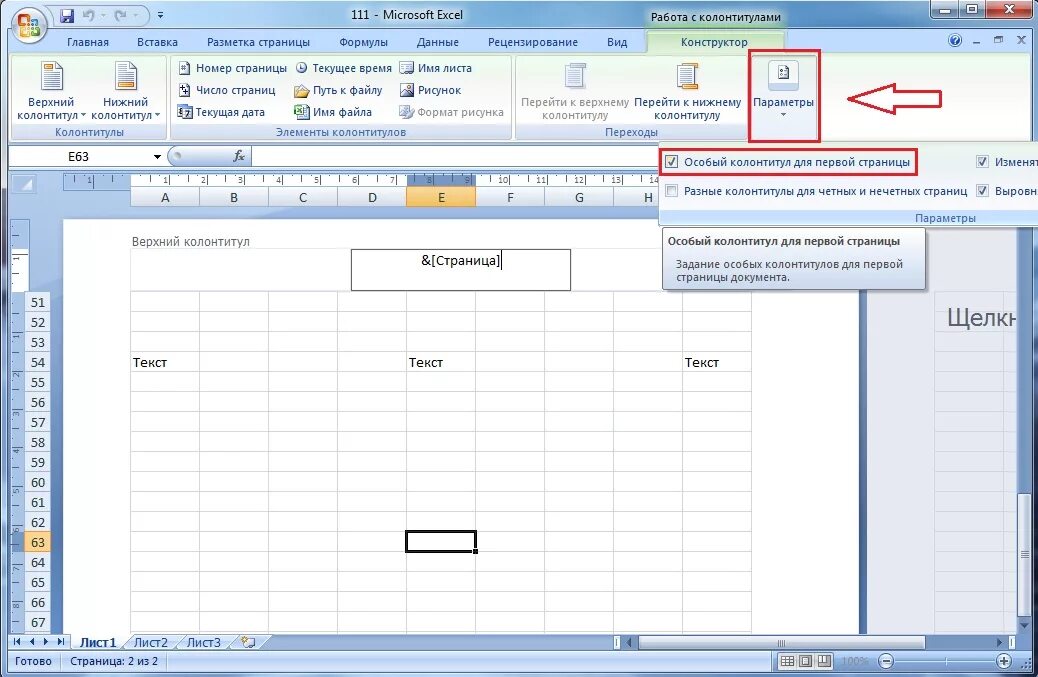1038x677 pixels.
Task: Toggle the Изменять checkbox
Action: 982,162
